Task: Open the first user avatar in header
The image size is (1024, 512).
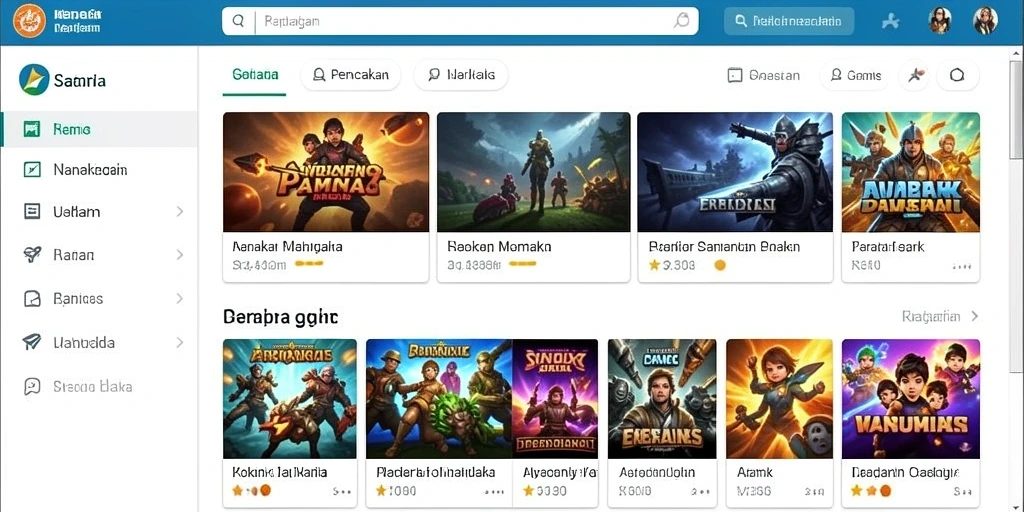Action: 940,21
